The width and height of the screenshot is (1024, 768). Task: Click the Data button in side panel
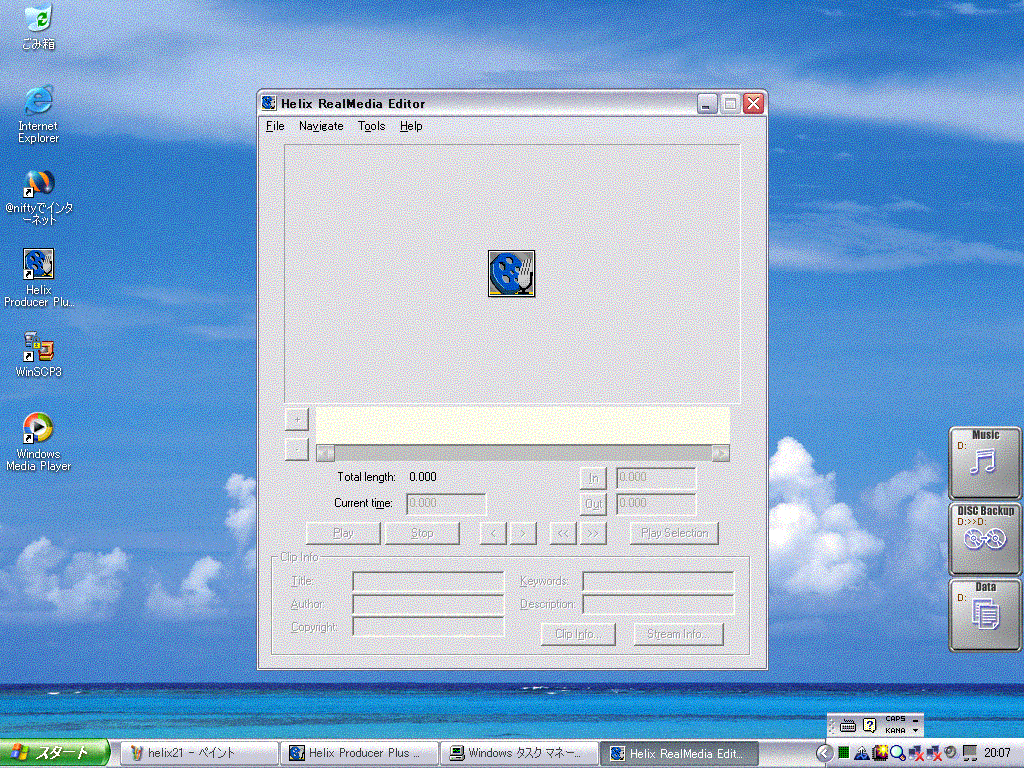(985, 615)
